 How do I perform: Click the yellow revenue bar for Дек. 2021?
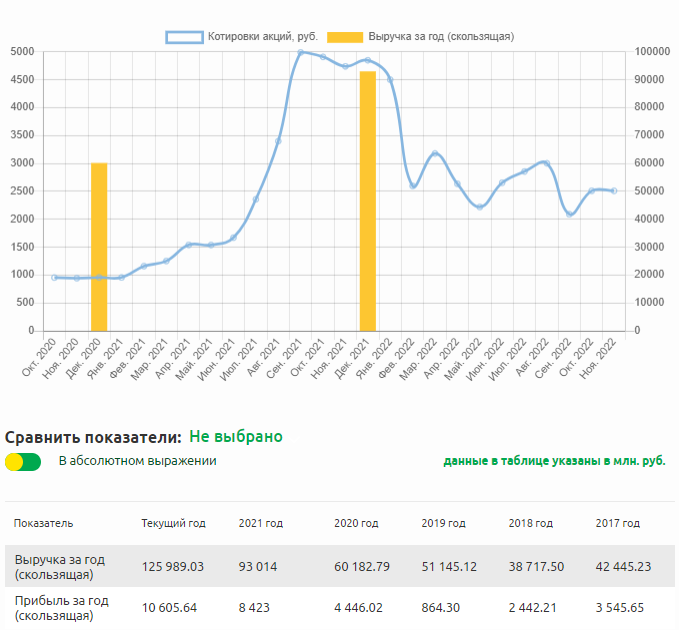368,201
